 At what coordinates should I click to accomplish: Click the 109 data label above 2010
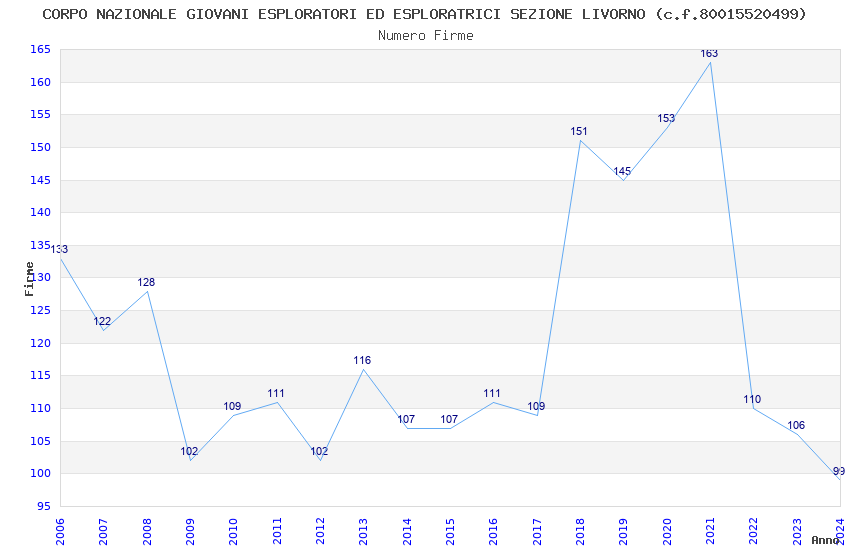coord(232,406)
